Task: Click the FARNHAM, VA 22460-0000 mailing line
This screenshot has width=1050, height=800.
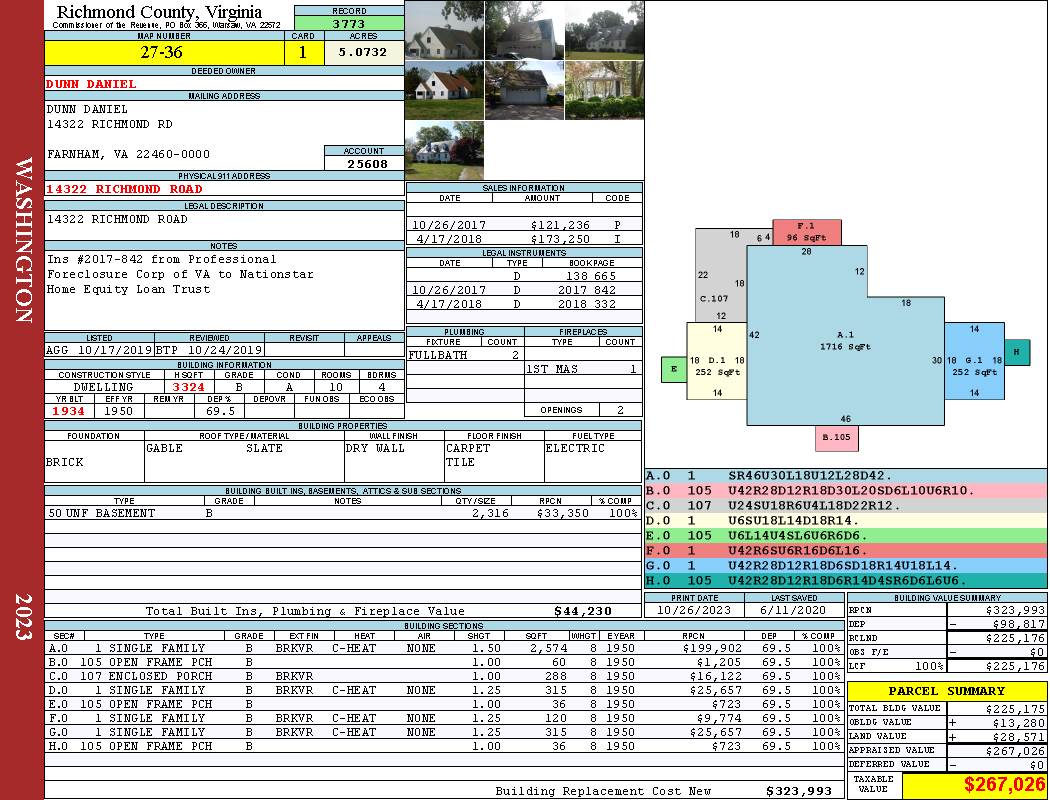Action: [128, 154]
